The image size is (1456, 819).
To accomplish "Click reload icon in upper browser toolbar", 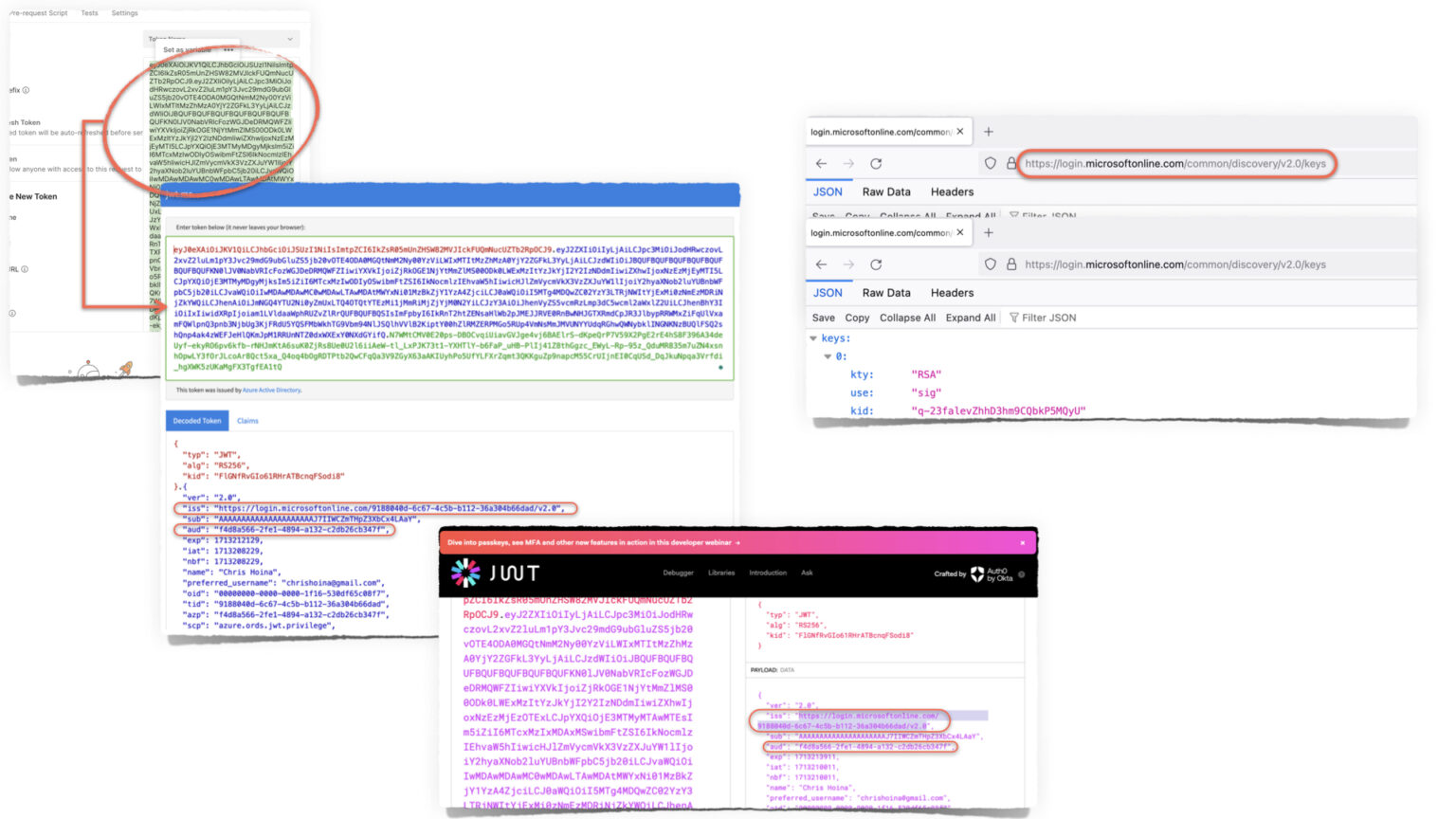I will coord(876,164).
